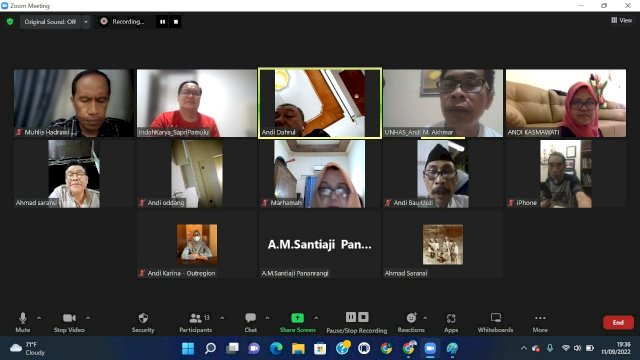Viewport: 640px width, 360px height.
Task: Toggle Original Sound: Off button
Action: click(50, 22)
